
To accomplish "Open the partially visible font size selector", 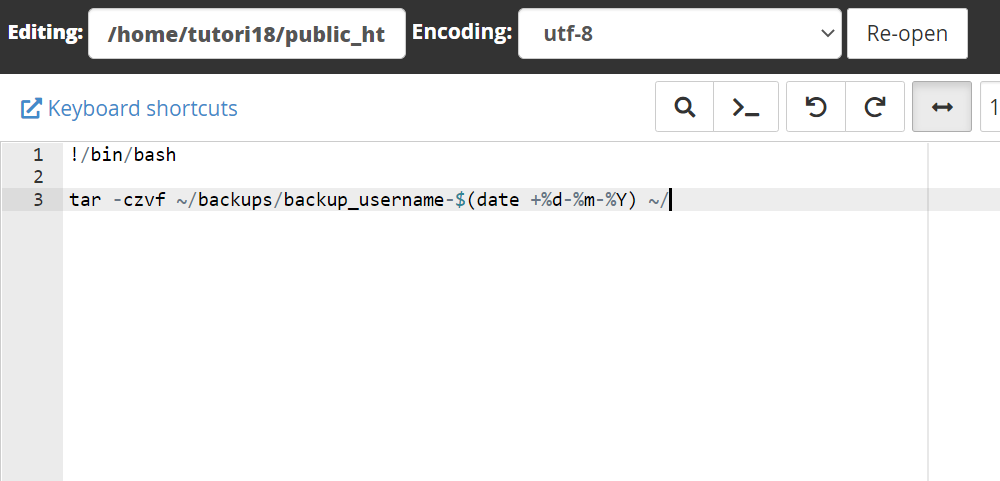I will coord(990,107).
